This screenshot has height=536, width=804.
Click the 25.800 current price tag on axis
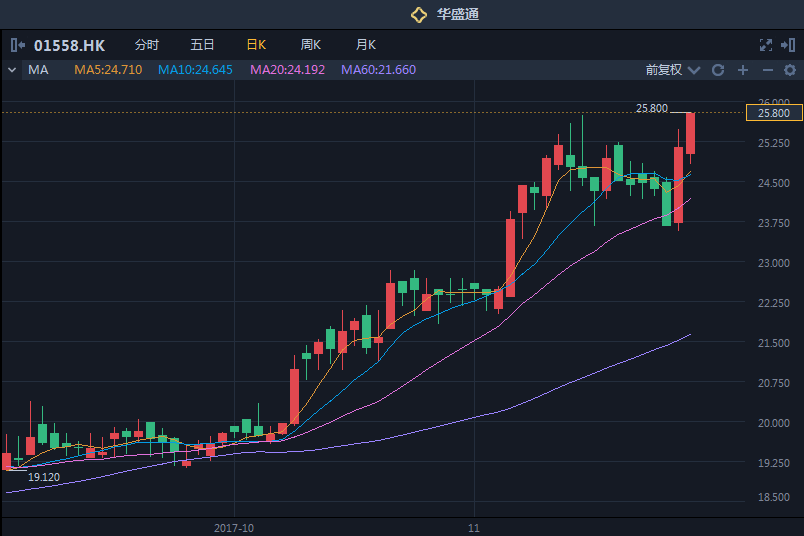pos(774,113)
